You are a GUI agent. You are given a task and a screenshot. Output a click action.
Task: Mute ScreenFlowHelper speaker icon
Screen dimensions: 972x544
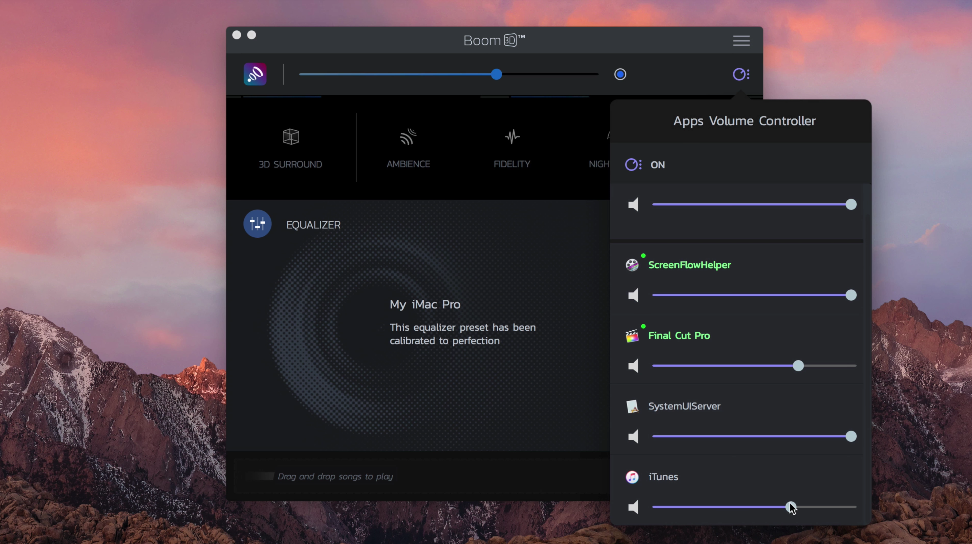point(633,295)
